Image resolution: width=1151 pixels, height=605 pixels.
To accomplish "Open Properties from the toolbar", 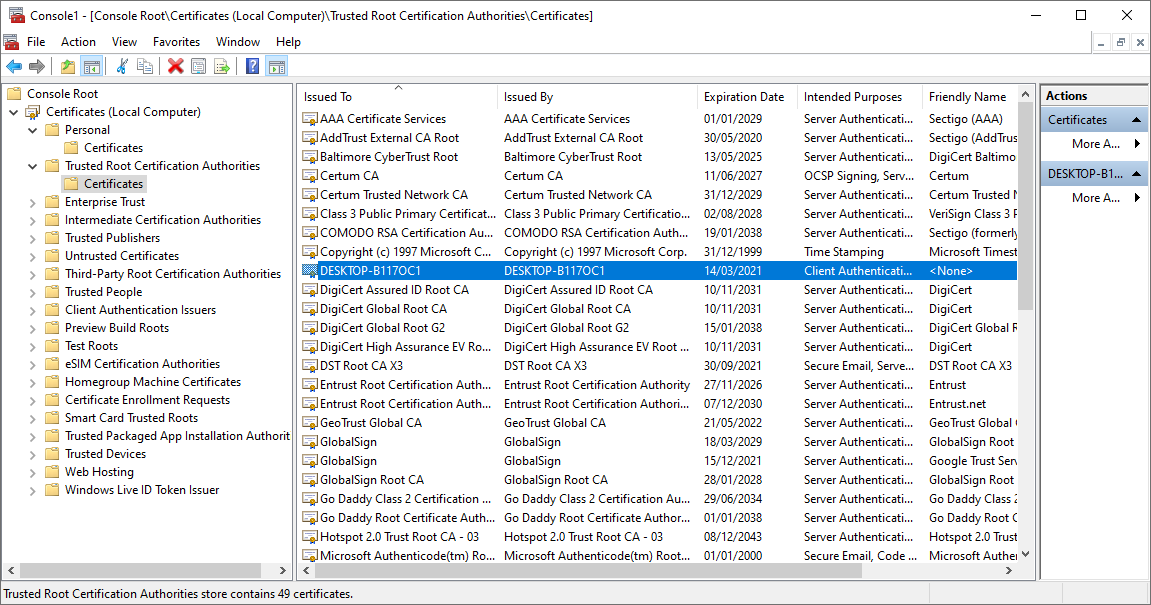I will coord(198,67).
